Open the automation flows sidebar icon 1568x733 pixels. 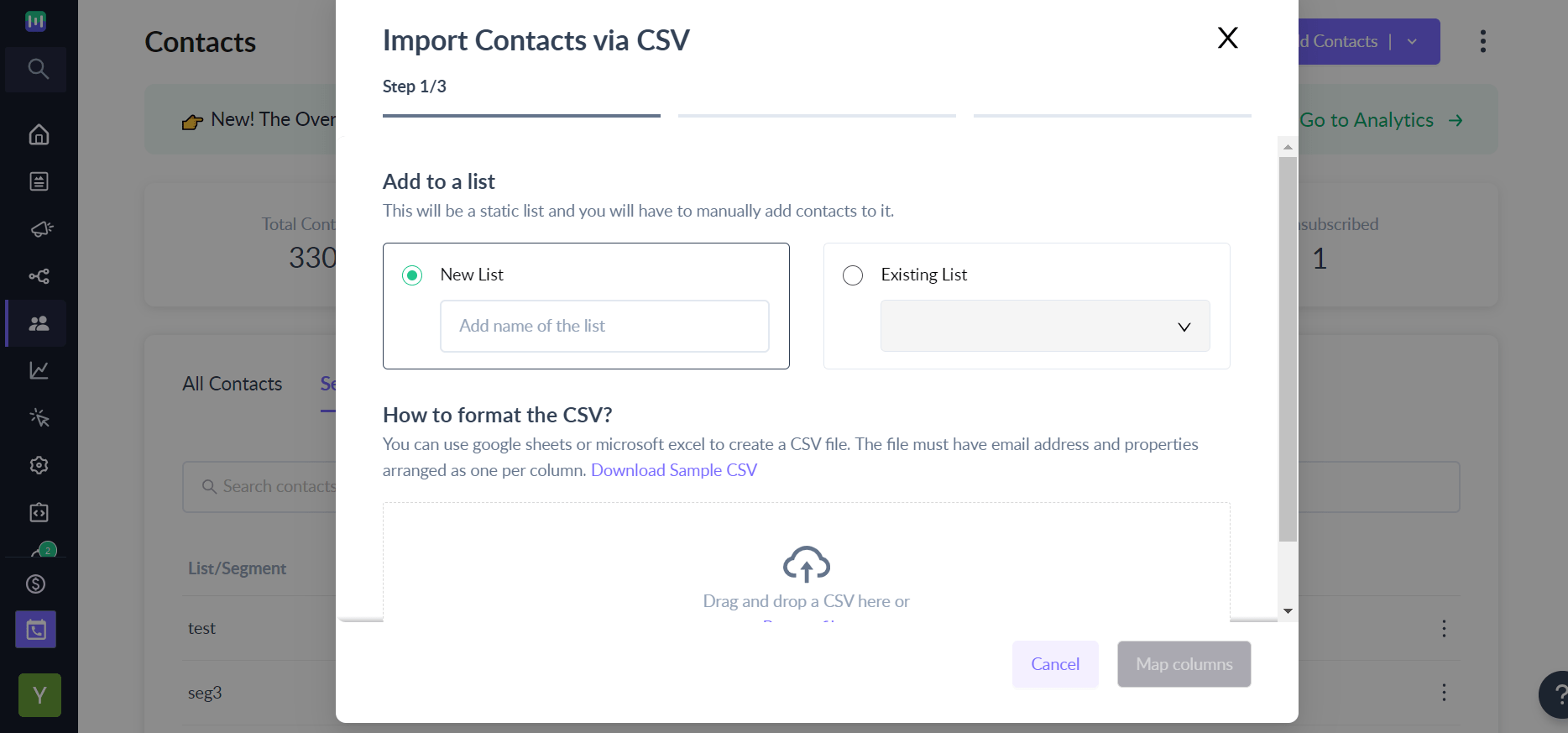tap(39, 276)
